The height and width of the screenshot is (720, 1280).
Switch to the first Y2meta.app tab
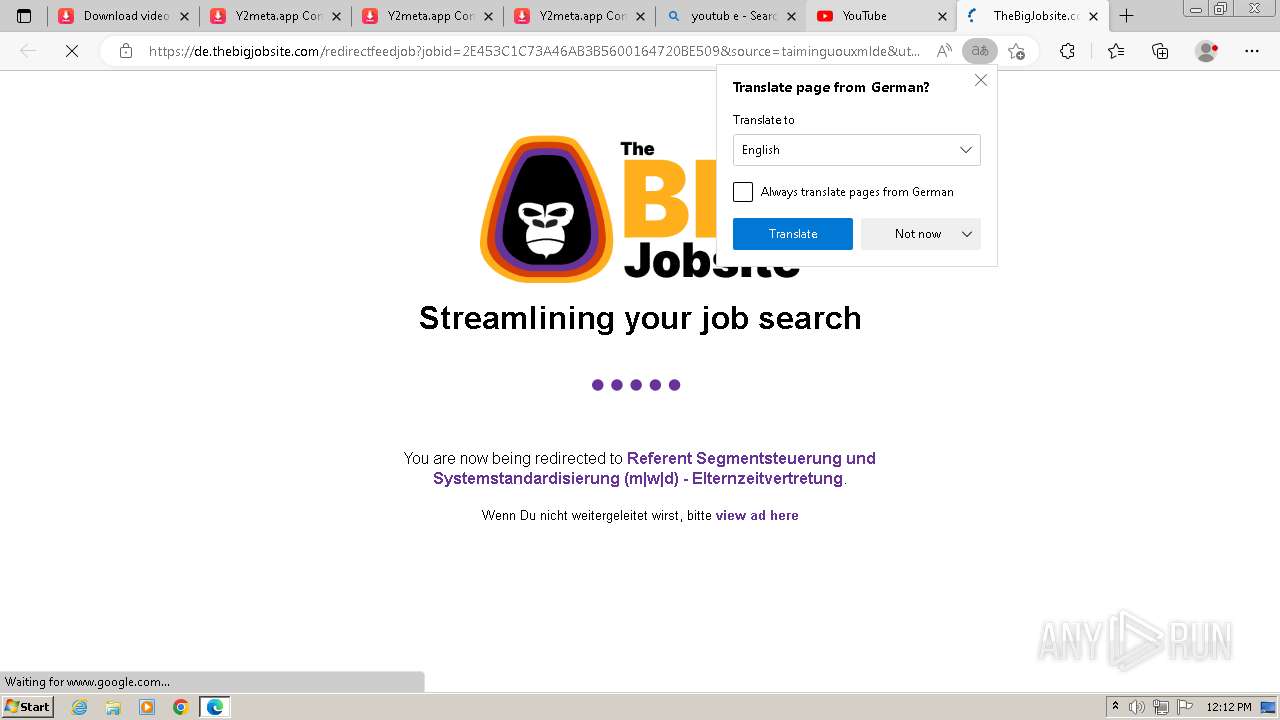click(275, 16)
